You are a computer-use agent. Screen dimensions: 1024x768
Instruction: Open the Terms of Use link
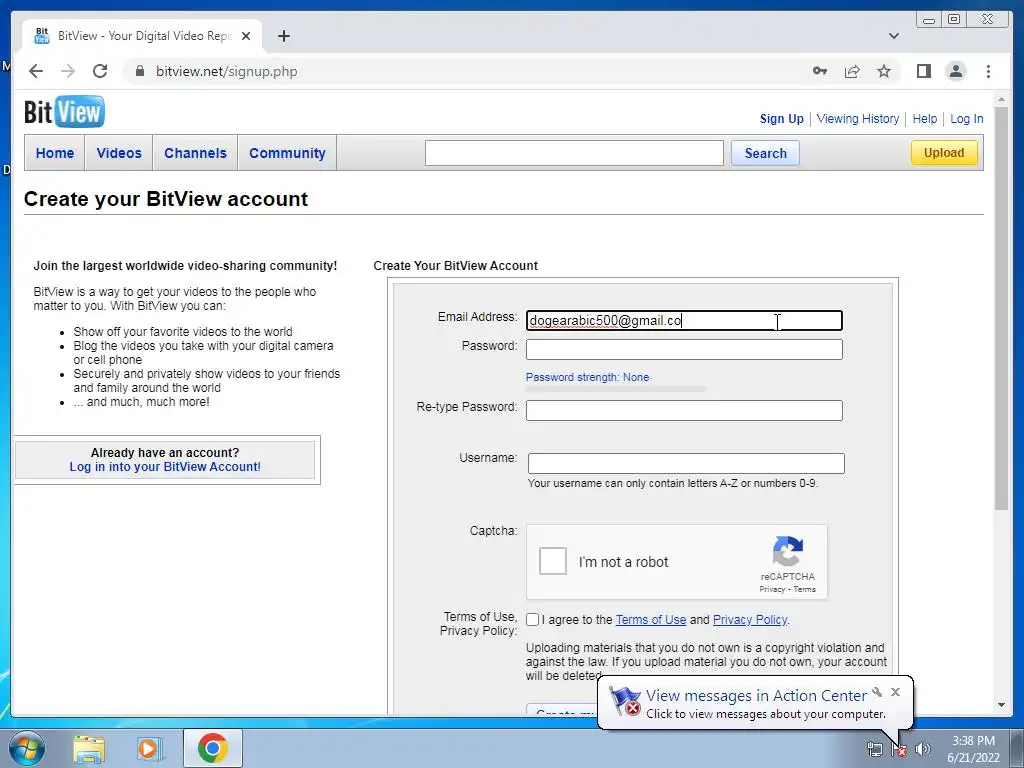(x=650, y=620)
